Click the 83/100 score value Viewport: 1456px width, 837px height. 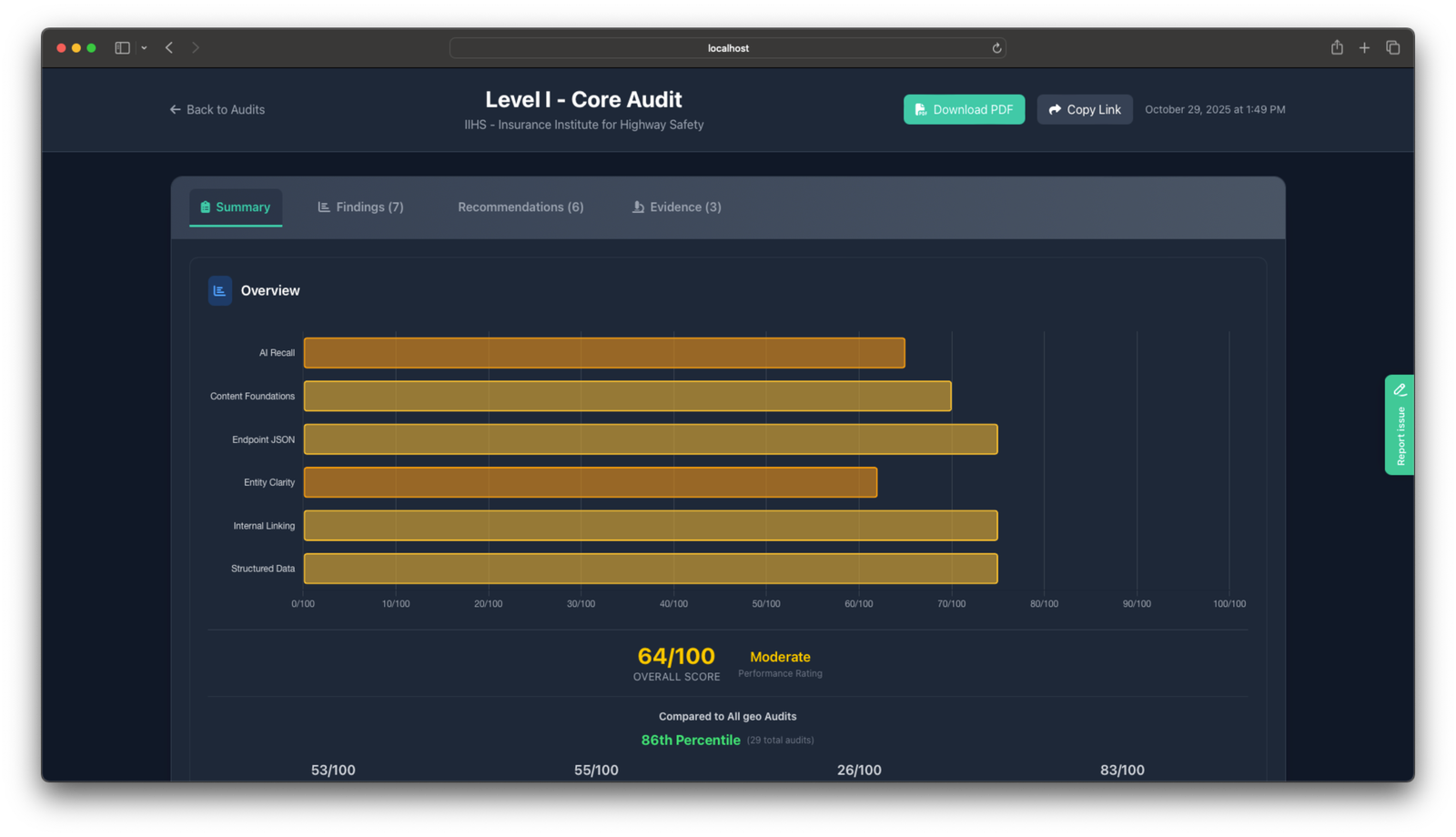point(1122,770)
